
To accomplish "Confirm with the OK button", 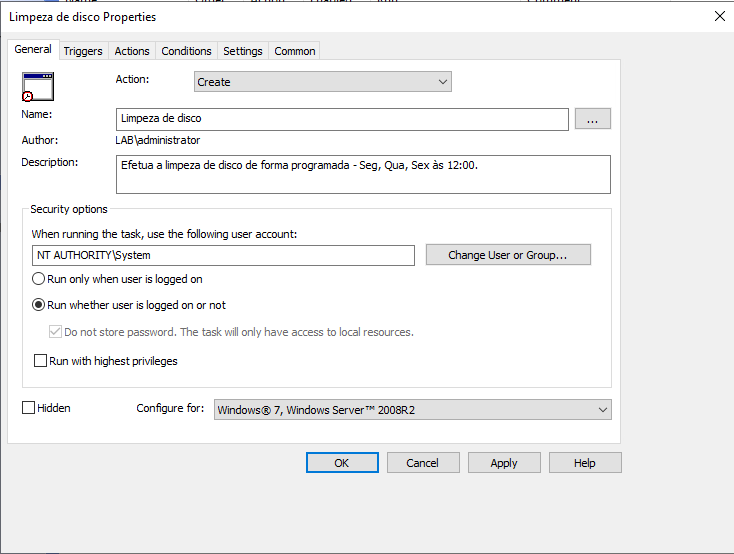I will (x=342, y=463).
